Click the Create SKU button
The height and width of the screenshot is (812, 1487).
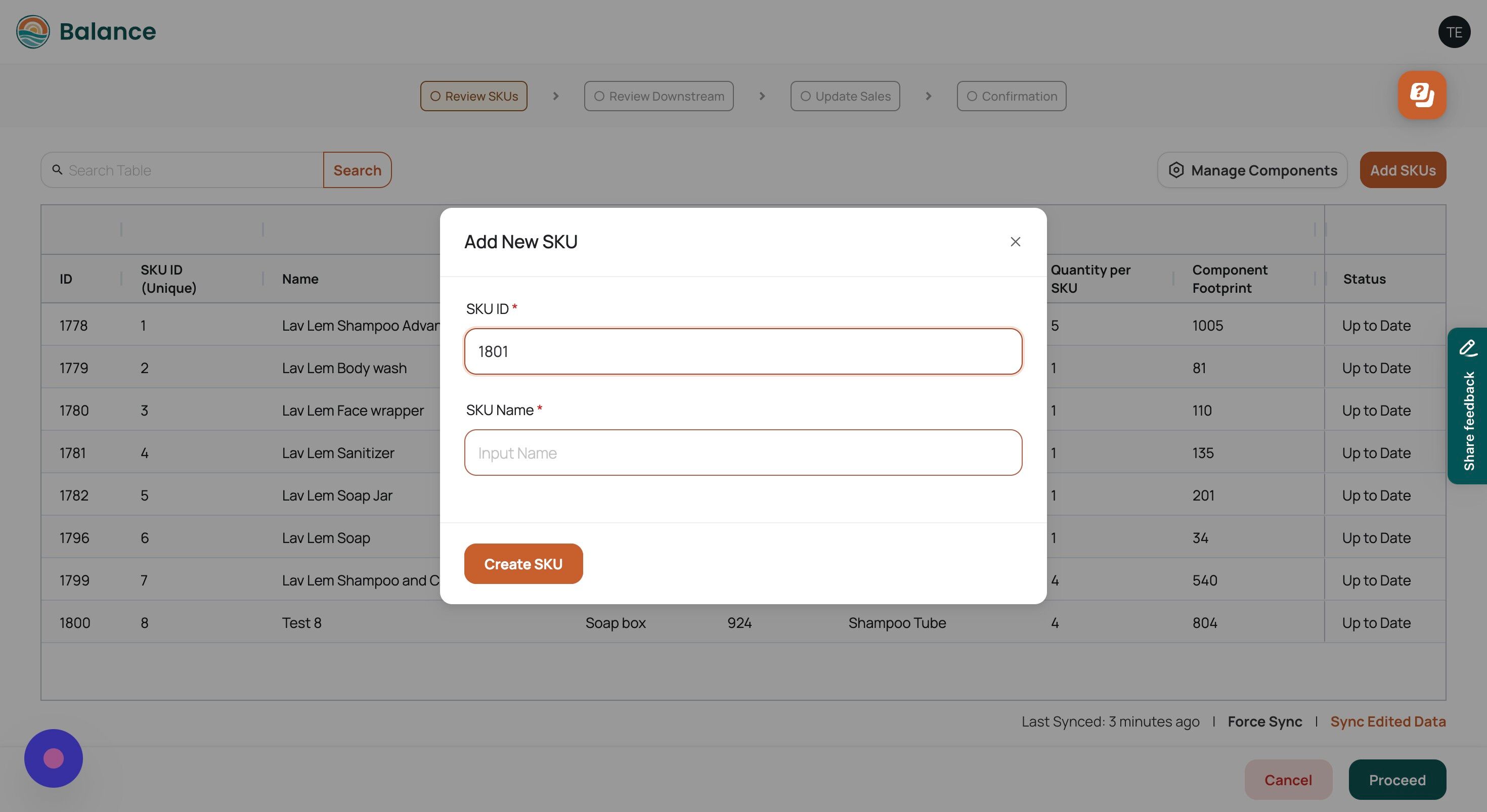tap(523, 564)
